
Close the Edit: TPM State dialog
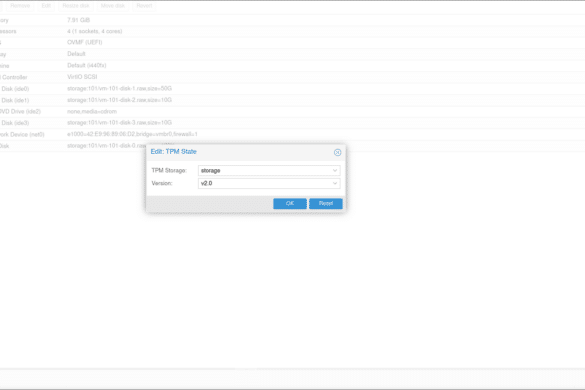[x=337, y=152]
